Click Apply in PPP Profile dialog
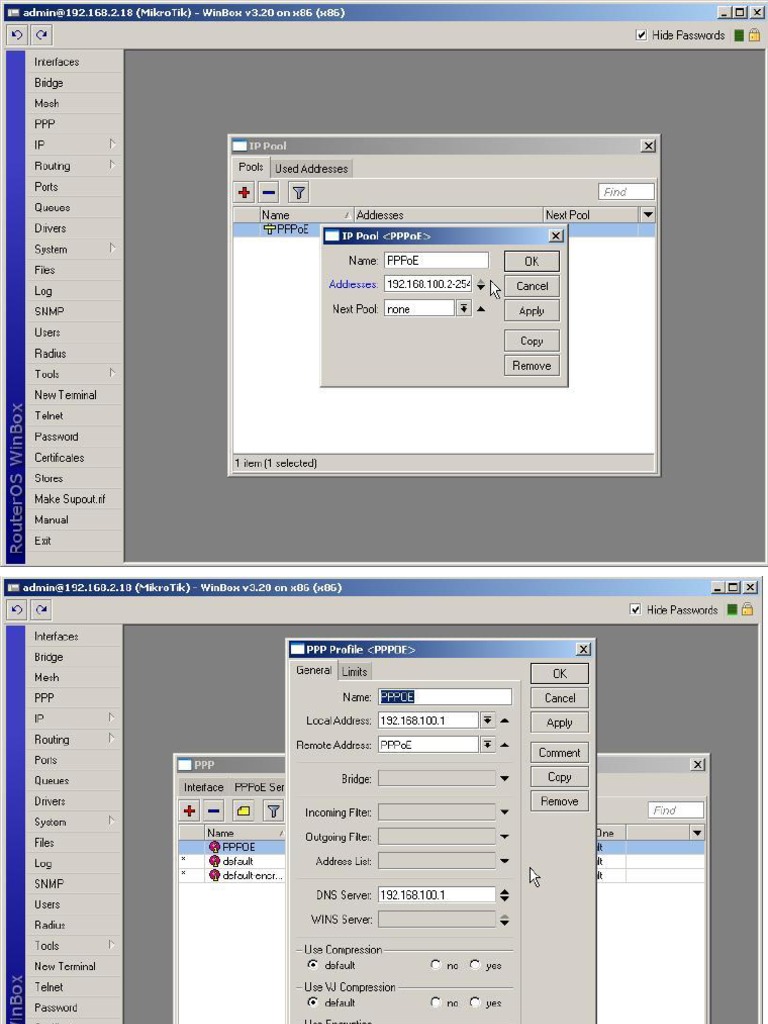Image resolution: width=768 pixels, height=1024 pixels. click(x=560, y=723)
